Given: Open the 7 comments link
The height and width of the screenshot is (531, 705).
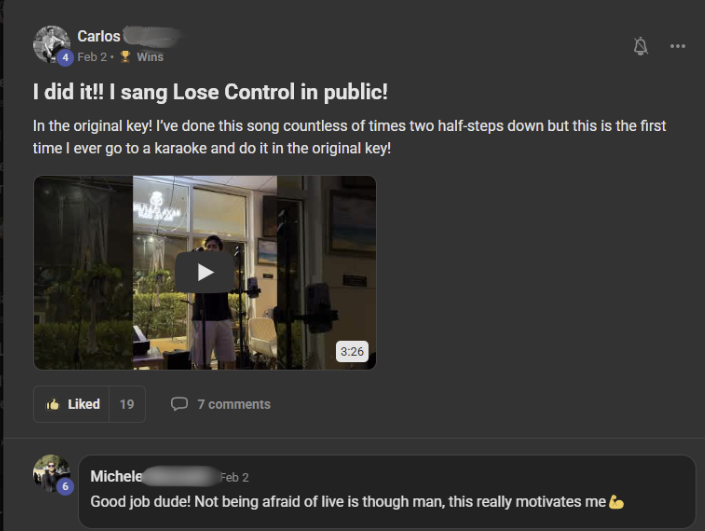Looking at the screenshot, I should click(234, 404).
